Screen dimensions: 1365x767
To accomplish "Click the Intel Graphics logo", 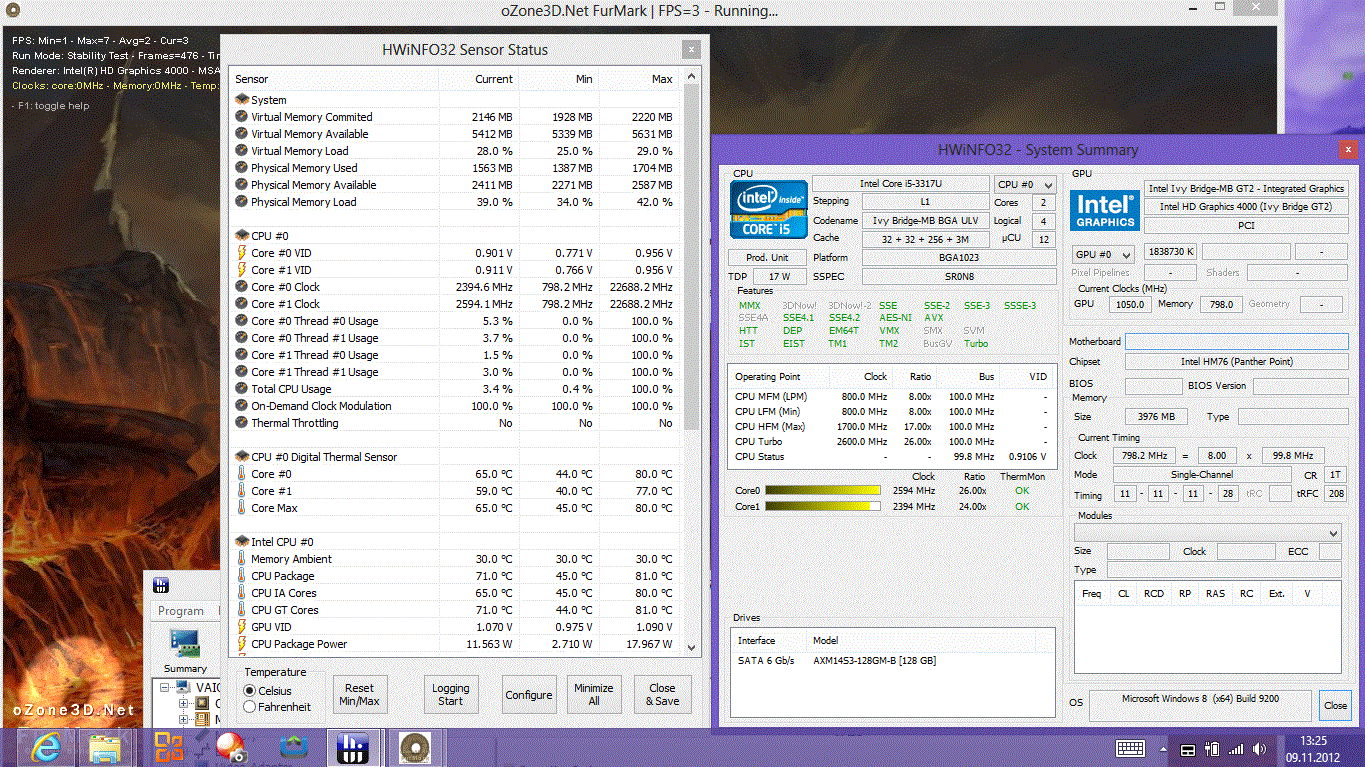I will pos(1105,209).
